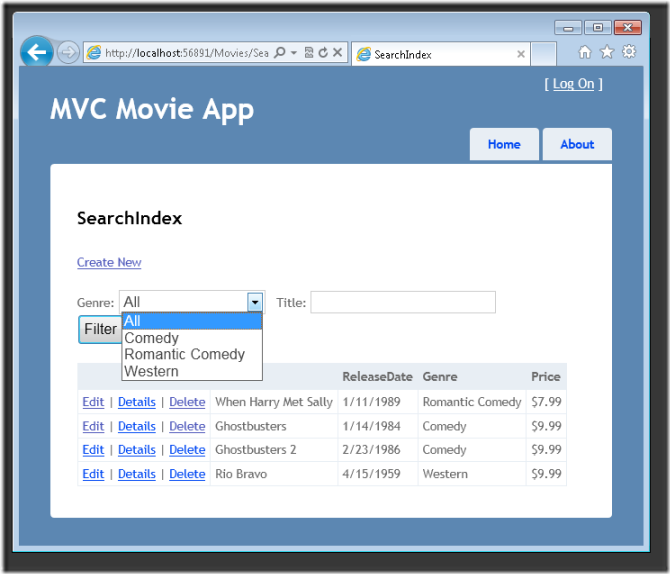Screen dimensions: 670x574
Task: Click the browser forward arrow button
Action: (68, 53)
